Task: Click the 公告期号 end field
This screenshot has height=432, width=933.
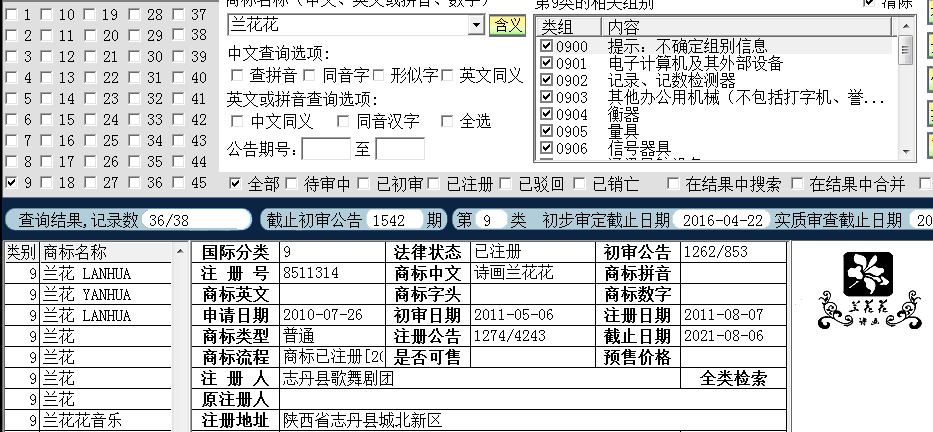Action: (400, 149)
